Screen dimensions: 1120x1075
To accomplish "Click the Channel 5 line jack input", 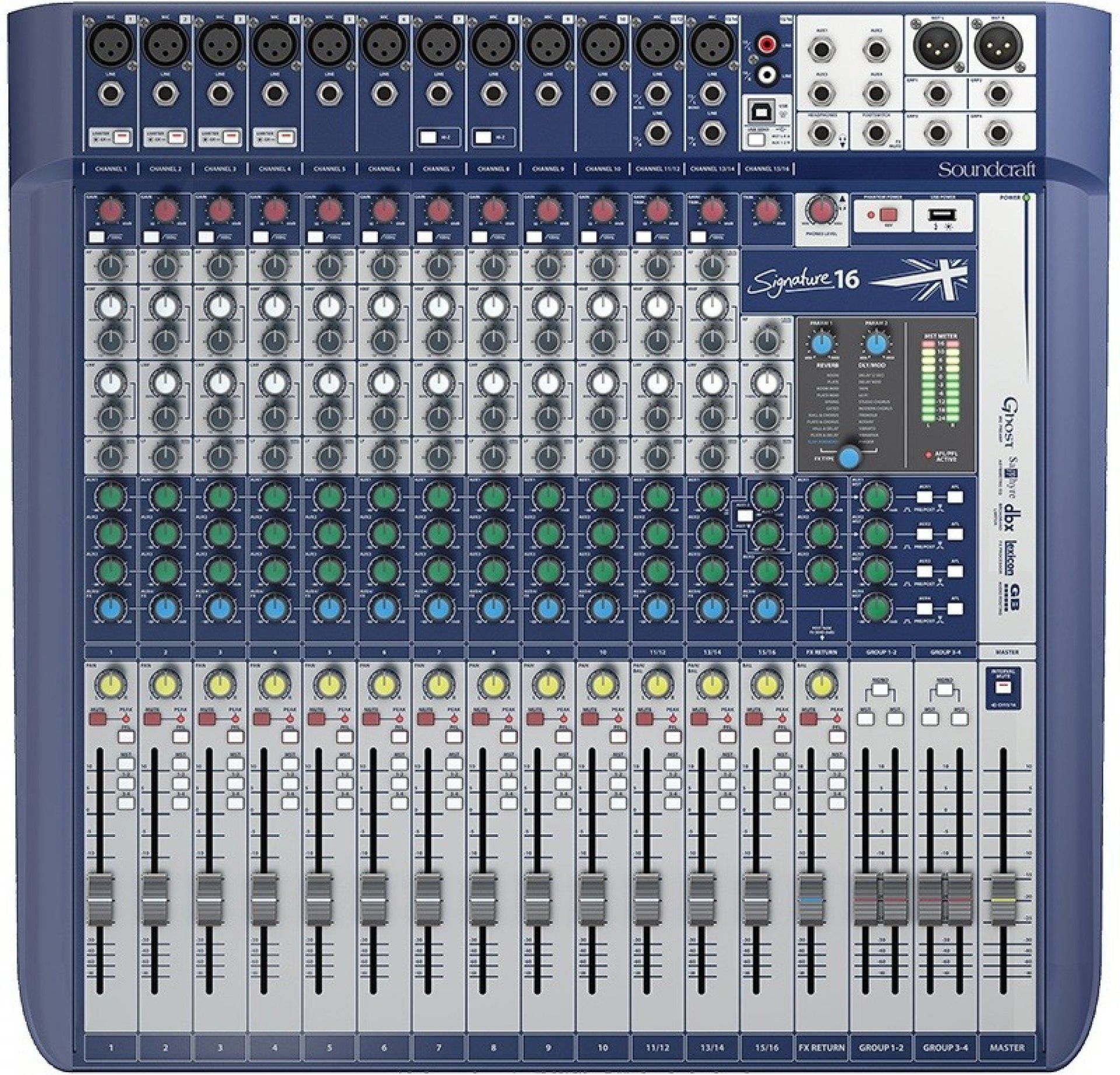I will coord(328,93).
